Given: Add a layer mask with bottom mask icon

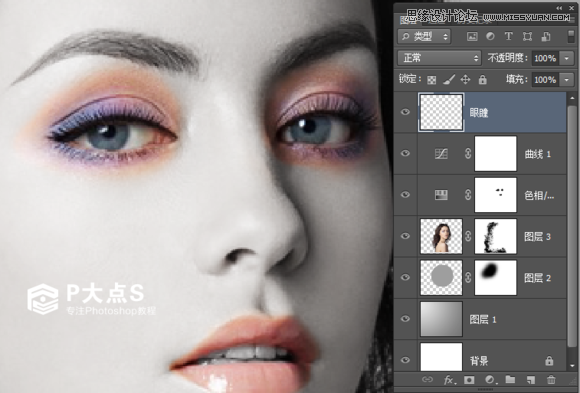Looking at the screenshot, I should tap(469, 380).
